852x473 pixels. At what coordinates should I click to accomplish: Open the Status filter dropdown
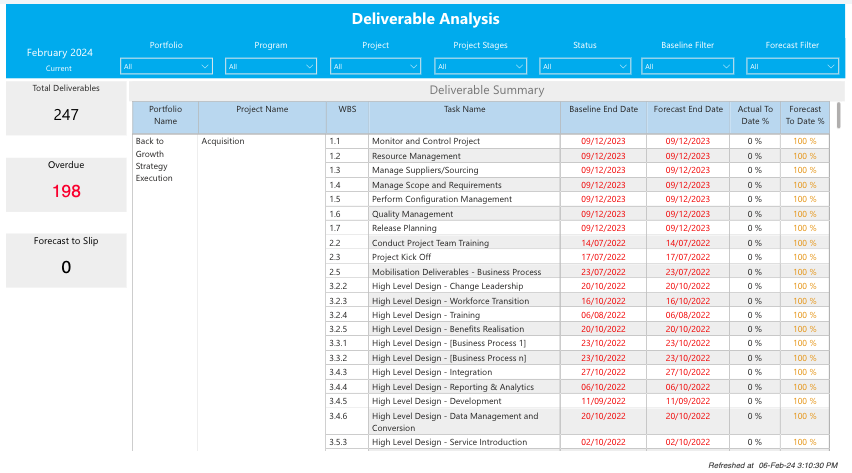tap(585, 66)
